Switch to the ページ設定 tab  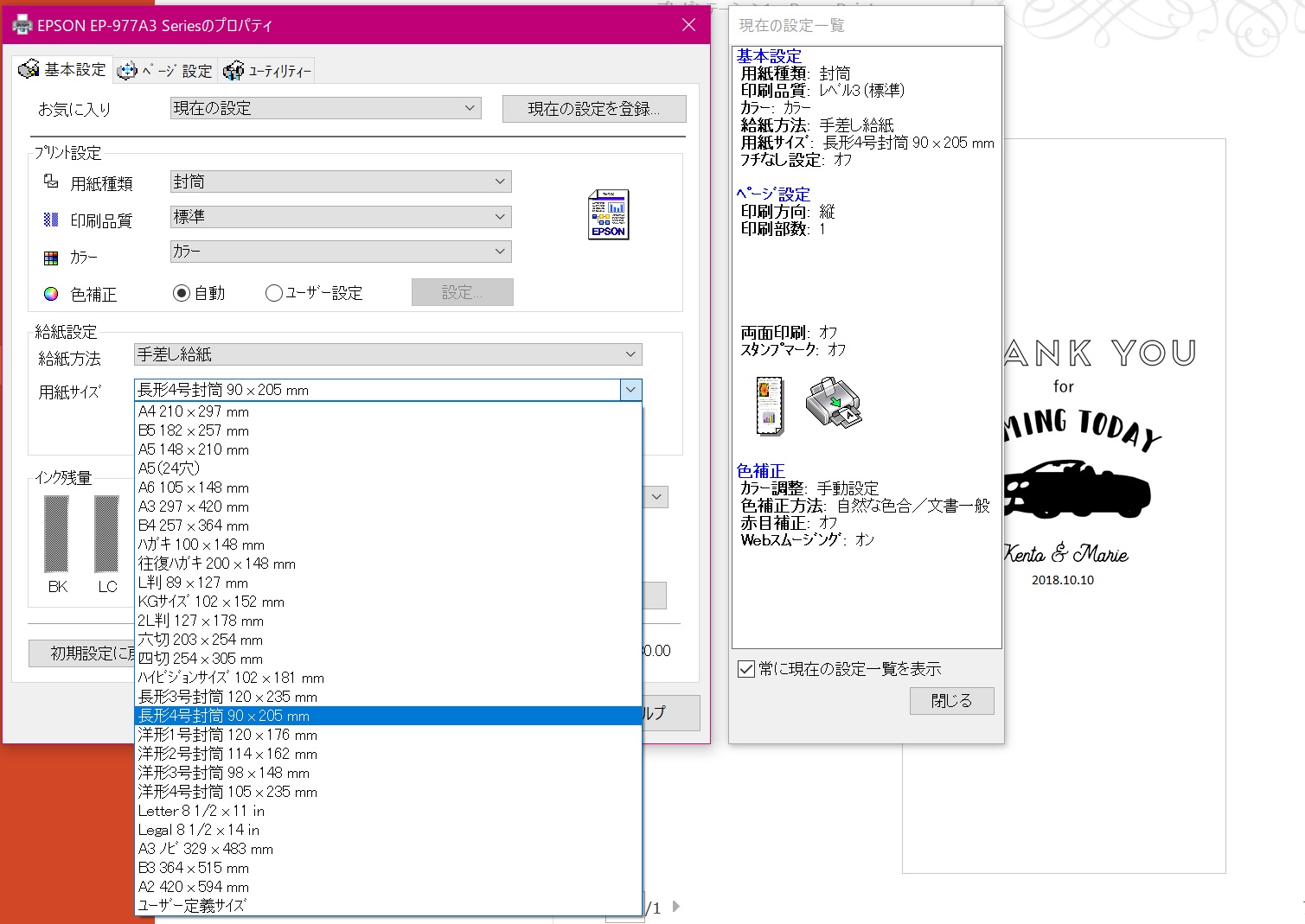click(164, 71)
